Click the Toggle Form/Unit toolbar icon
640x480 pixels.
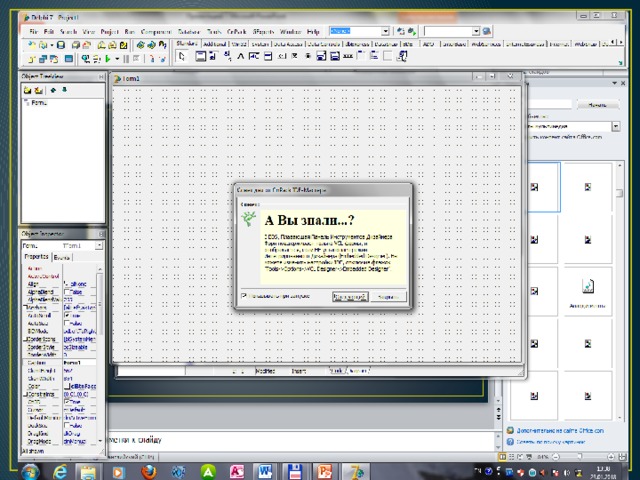coord(54,59)
